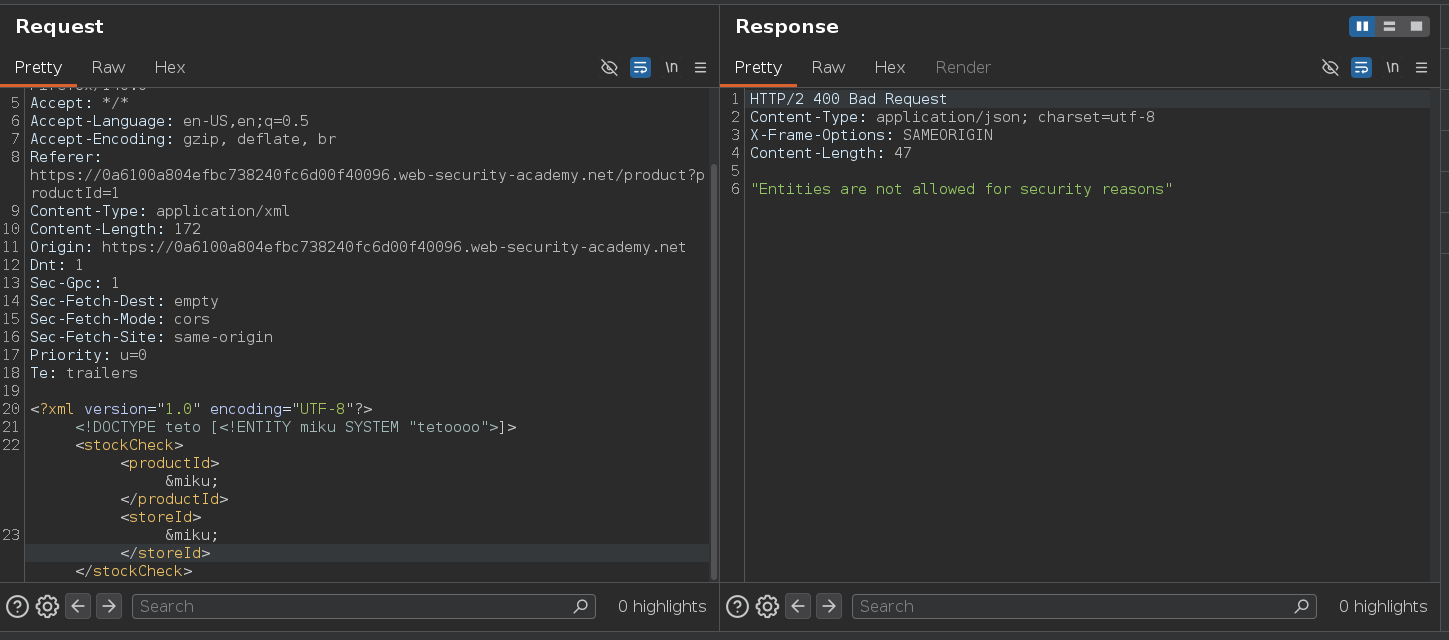Open Request panel hamburger options menu
Screen dimensions: 1449x640
(700, 67)
